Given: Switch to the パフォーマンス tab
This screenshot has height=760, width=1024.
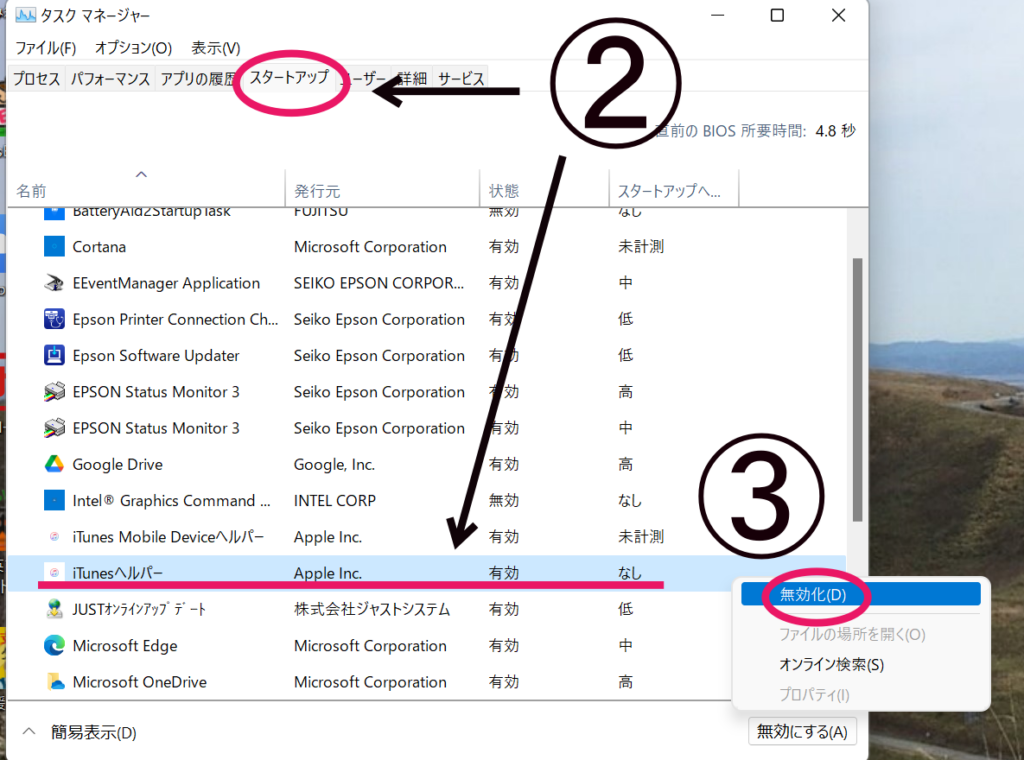Looking at the screenshot, I should tap(110, 79).
